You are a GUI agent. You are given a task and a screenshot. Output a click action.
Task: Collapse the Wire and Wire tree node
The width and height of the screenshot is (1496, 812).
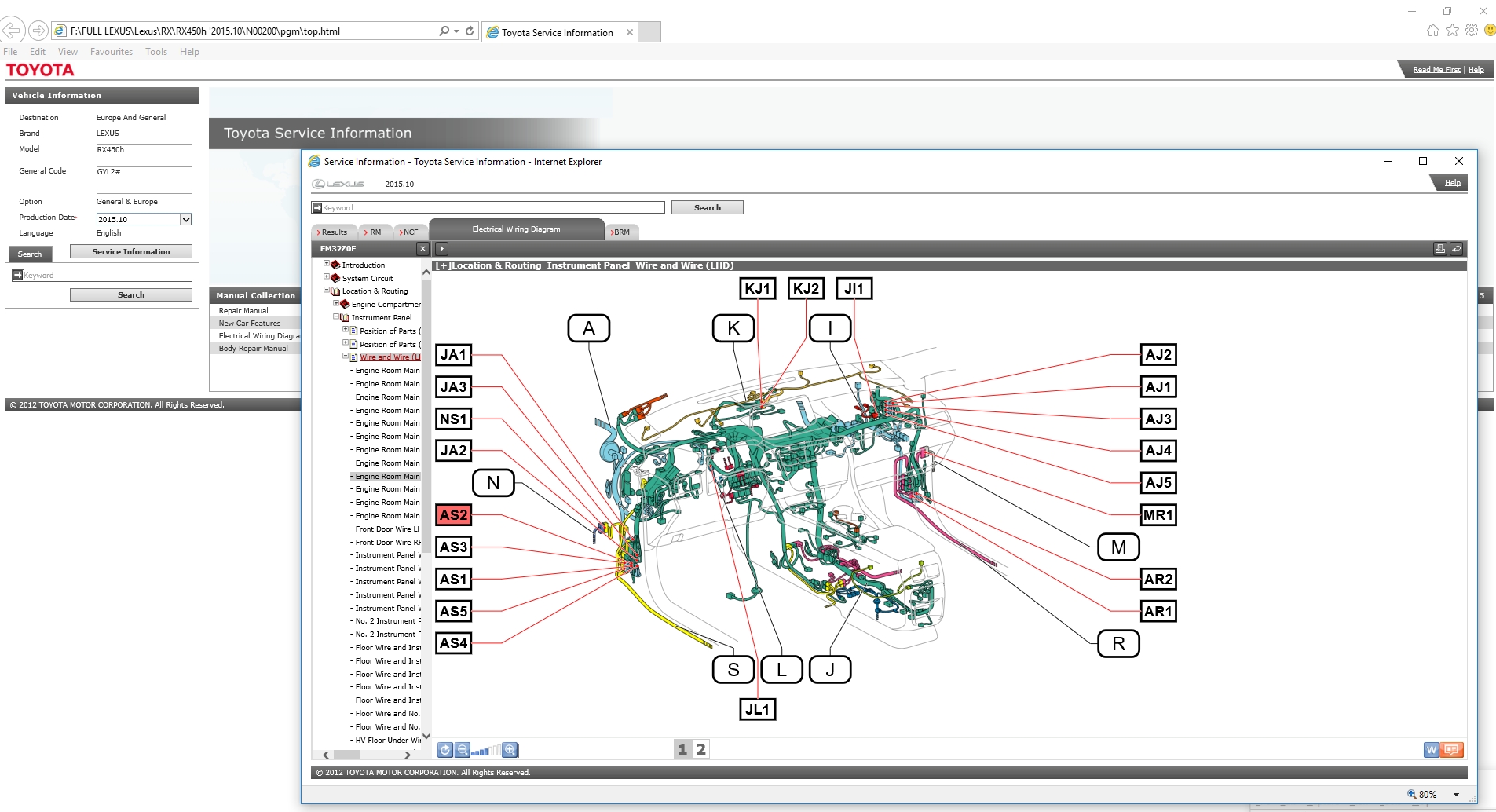click(x=346, y=357)
